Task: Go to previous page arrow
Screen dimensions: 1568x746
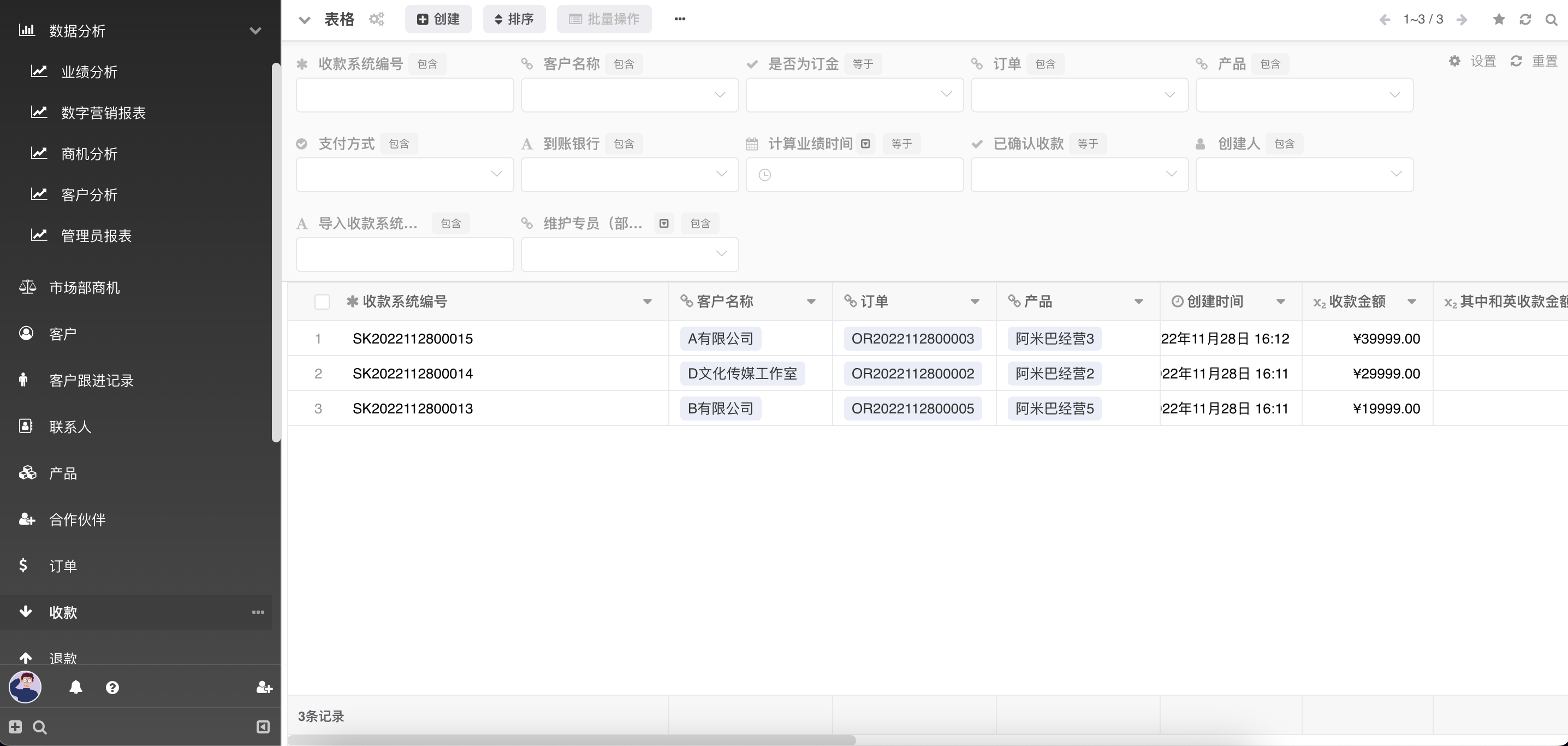Action: (x=1384, y=20)
